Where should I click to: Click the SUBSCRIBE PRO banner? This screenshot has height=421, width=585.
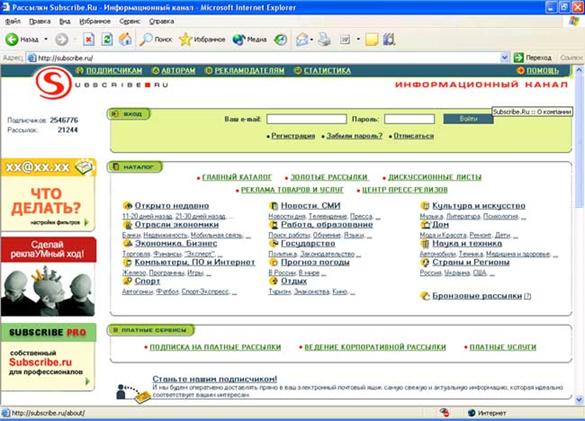coord(48,357)
